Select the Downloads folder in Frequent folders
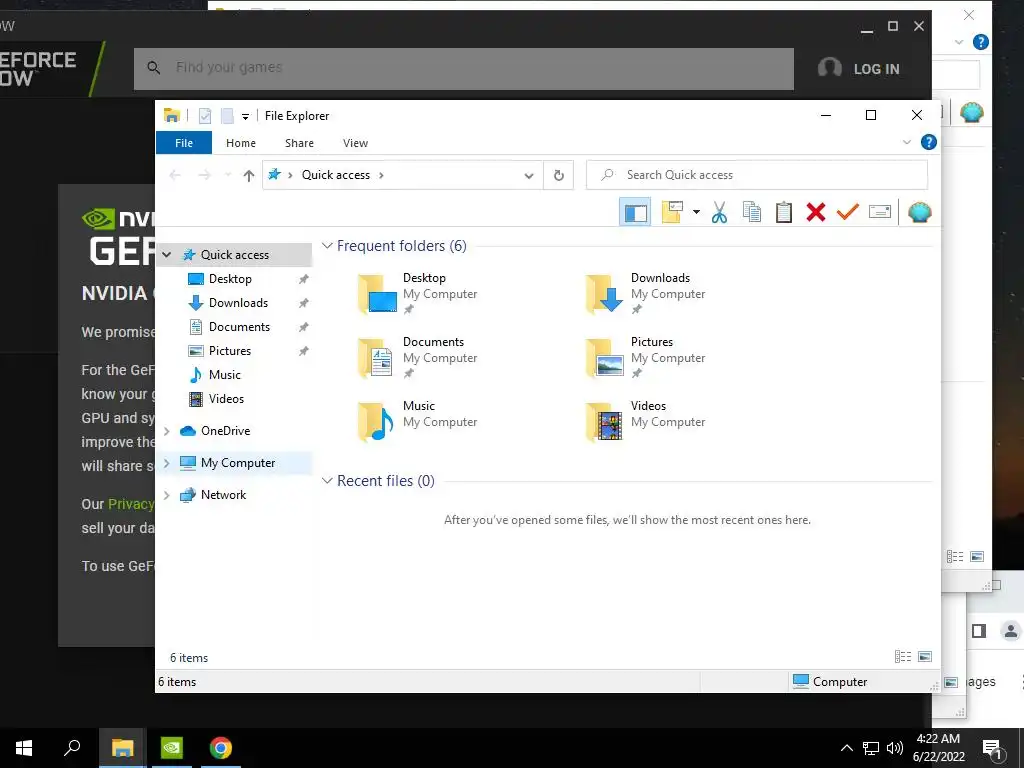Screen dimensions: 1024x768 (x=647, y=293)
